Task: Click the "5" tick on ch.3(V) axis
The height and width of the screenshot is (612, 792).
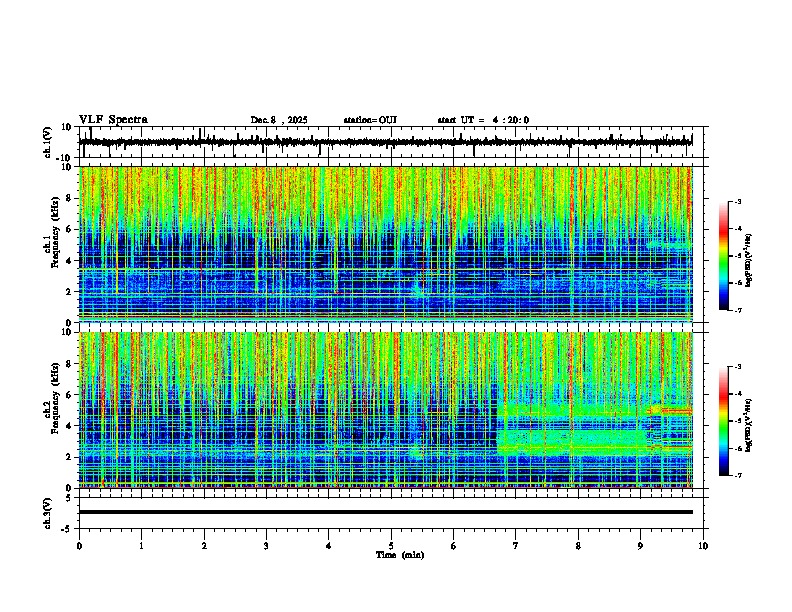Action: click(x=70, y=498)
